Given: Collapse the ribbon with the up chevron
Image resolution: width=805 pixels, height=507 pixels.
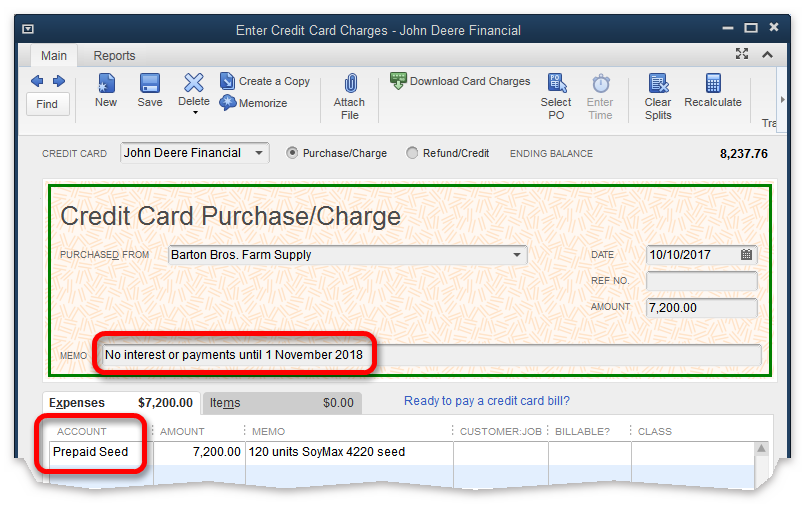Looking at the screenshot, I should coord(768,54).
